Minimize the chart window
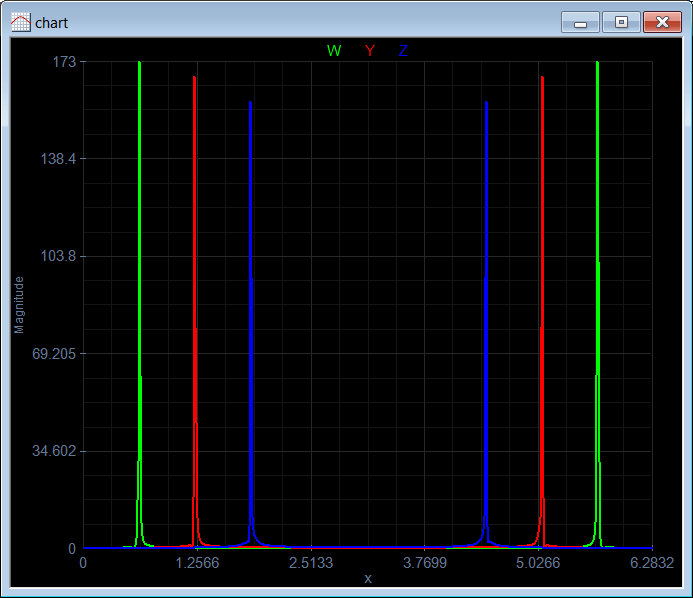 point(580,22)
